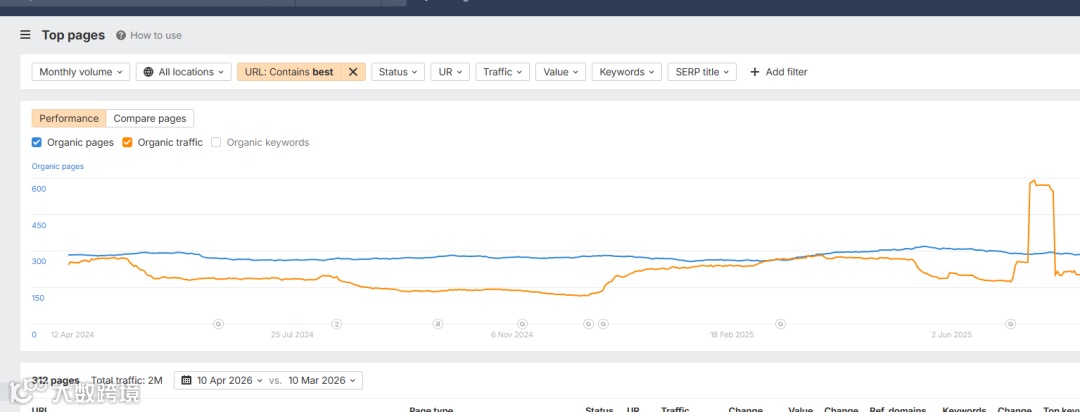Screen dimensions: 1080x412
Task: Expand the Keywords filter dropdown
Action: [x=627, y=72]
